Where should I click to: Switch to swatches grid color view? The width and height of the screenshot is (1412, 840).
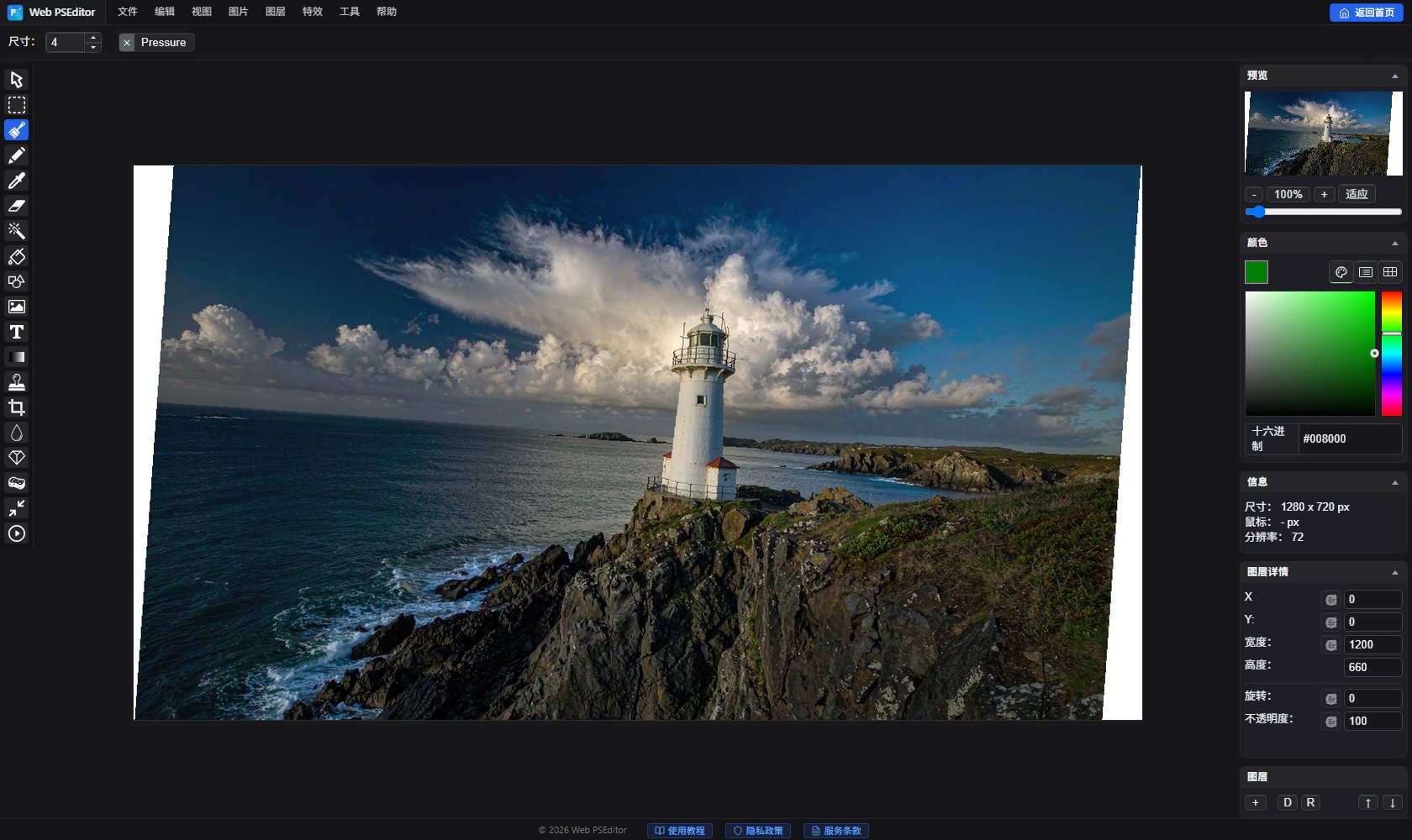(1390, 272)
